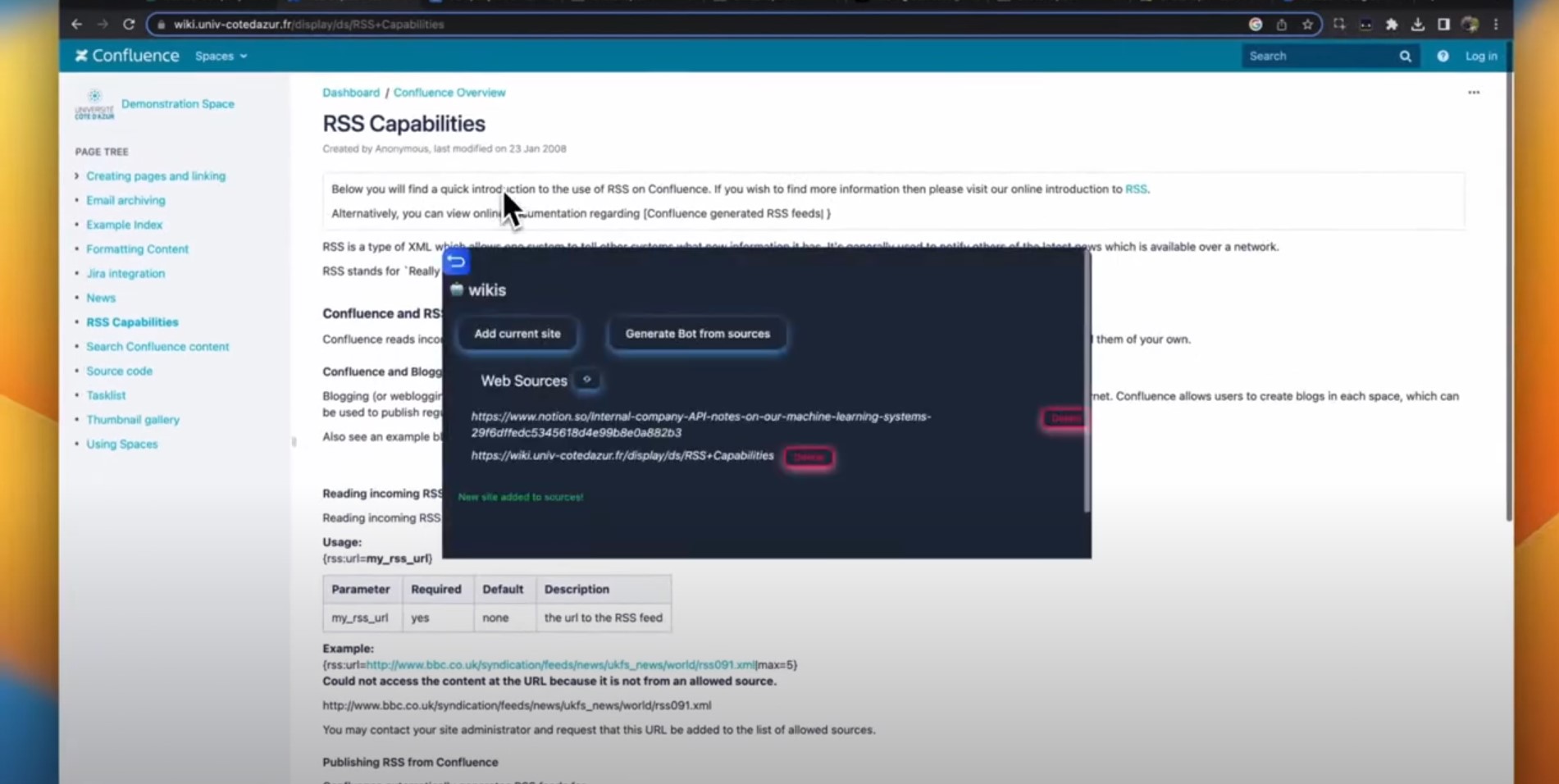Click Generate Bot from sources button
The width and height of the screenshot is (1559, 784).
(x=698, y=334)
